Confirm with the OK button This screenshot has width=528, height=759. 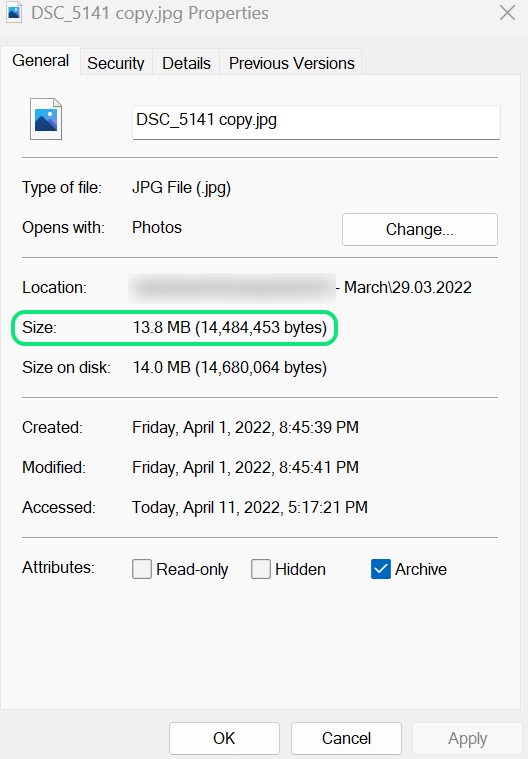(x=224, y=738)
